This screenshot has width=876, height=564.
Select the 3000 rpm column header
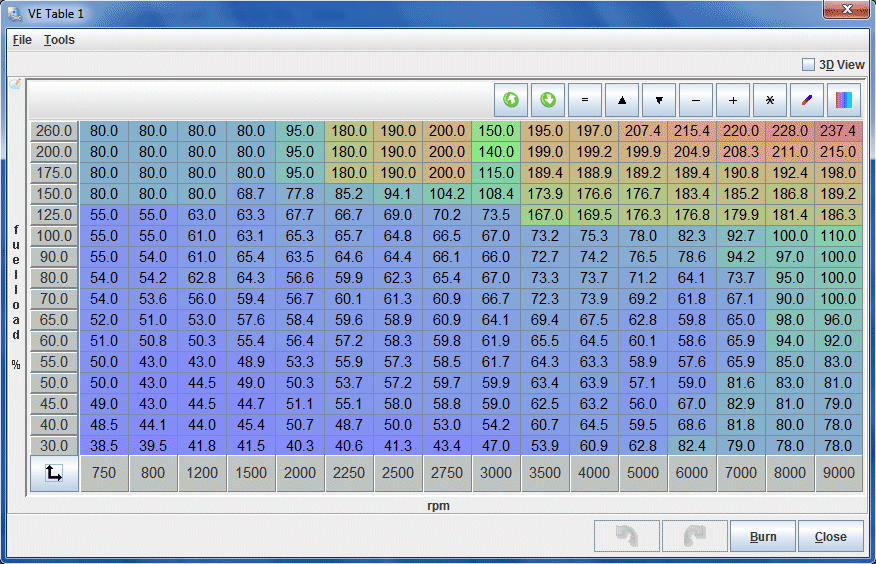[496, 475]
